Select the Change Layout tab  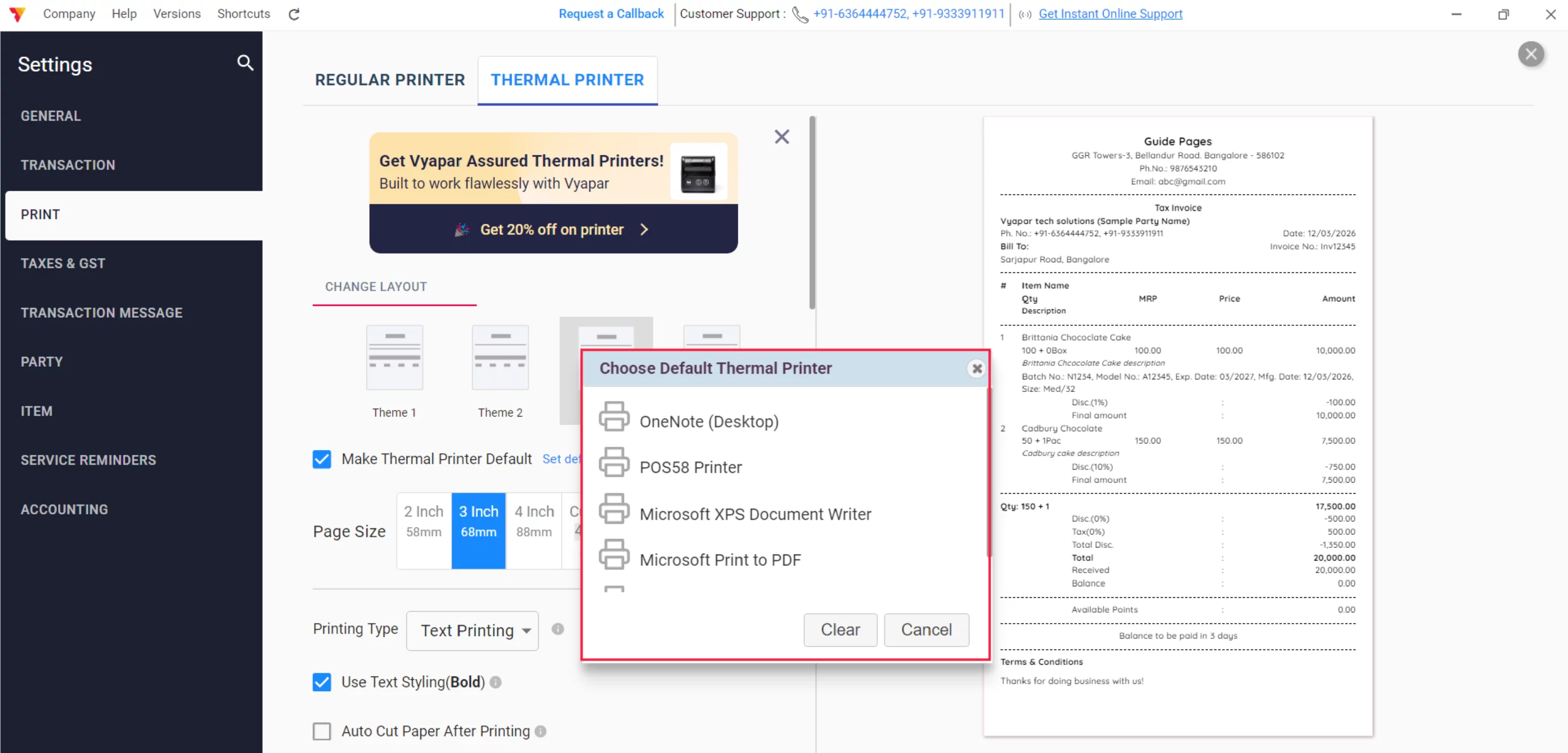tap(376, 287)
